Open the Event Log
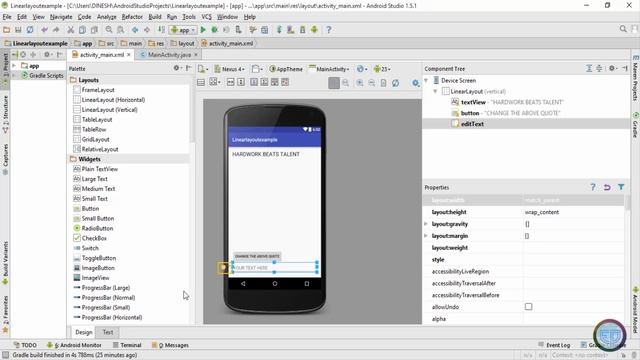Screen dimensions: 640x360 (x=554, y=345)
